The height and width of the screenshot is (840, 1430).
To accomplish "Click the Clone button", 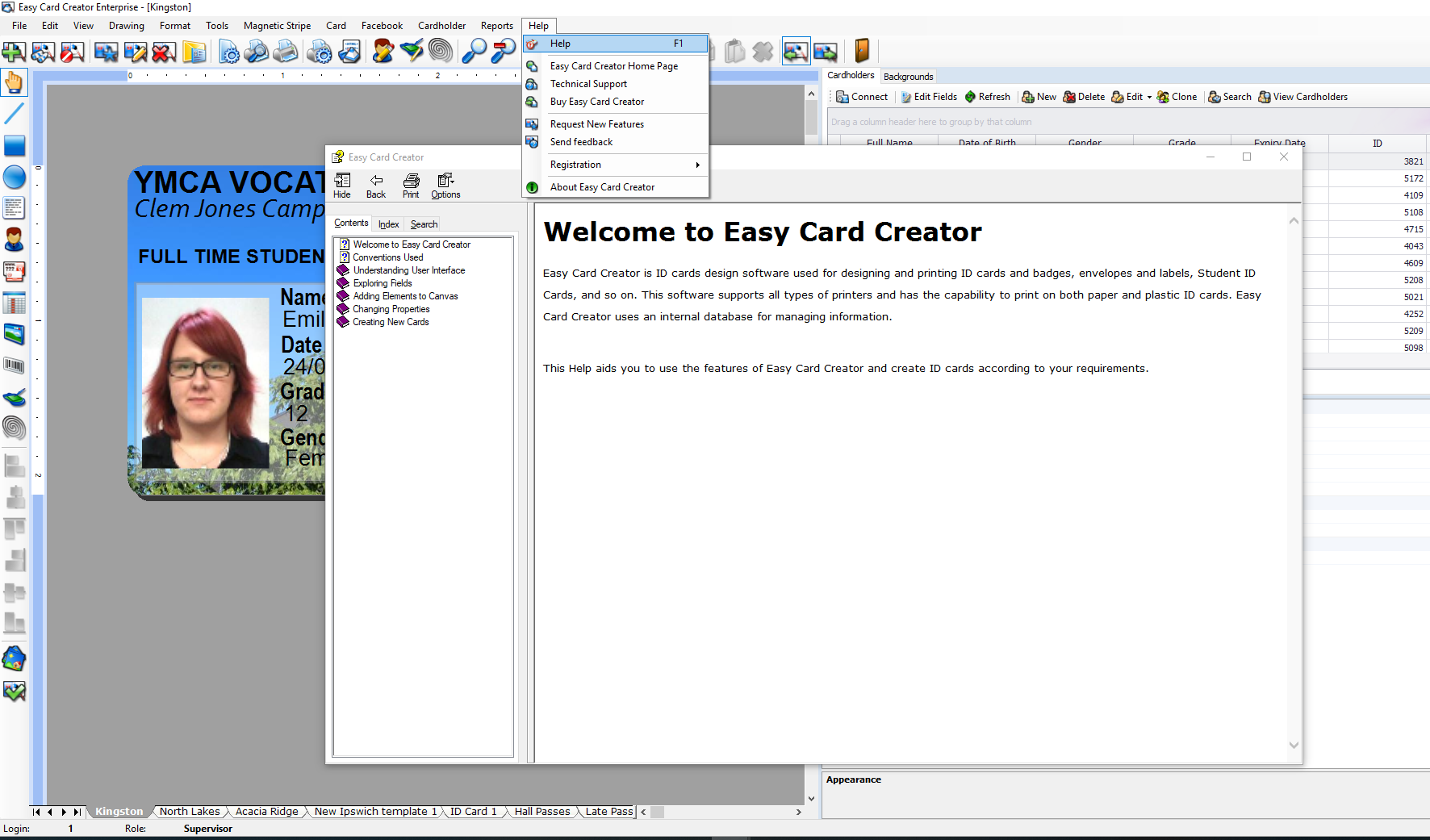I will [x=1177, y=97].
